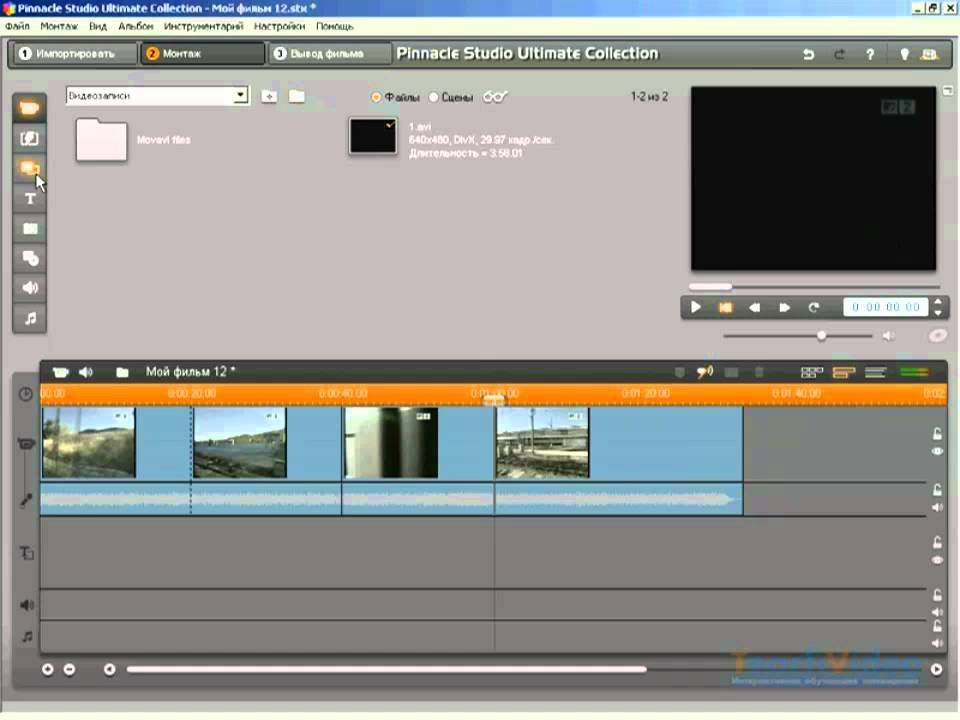Click the light bulb tips icon
This screenshot has width=960, height=720.
coord(904,54)
